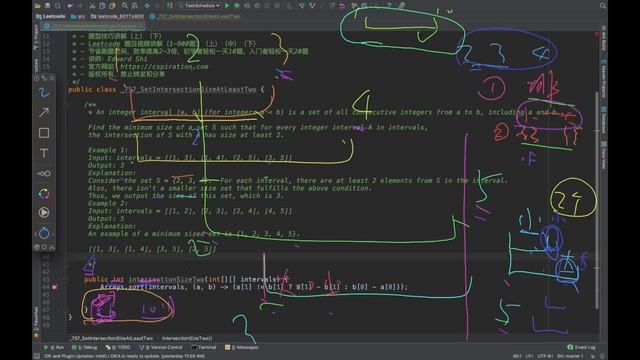The width and height of the screenshot is (640, 360).
Task: Click the Search Everywhere magnifier icon
Action: (x=602, y=6)
